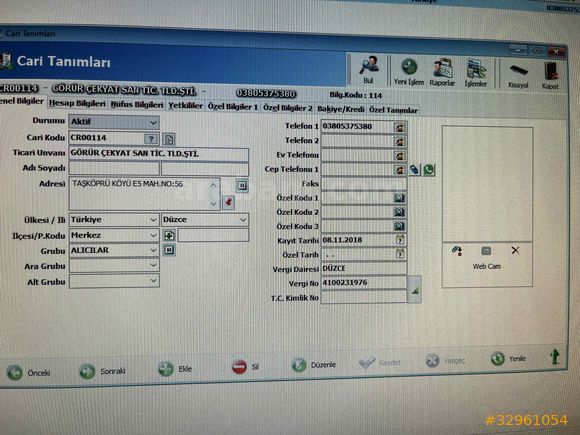The image size is (580, 435).
Task: Click the Sil delete button
Action: (x=246, y=367)
